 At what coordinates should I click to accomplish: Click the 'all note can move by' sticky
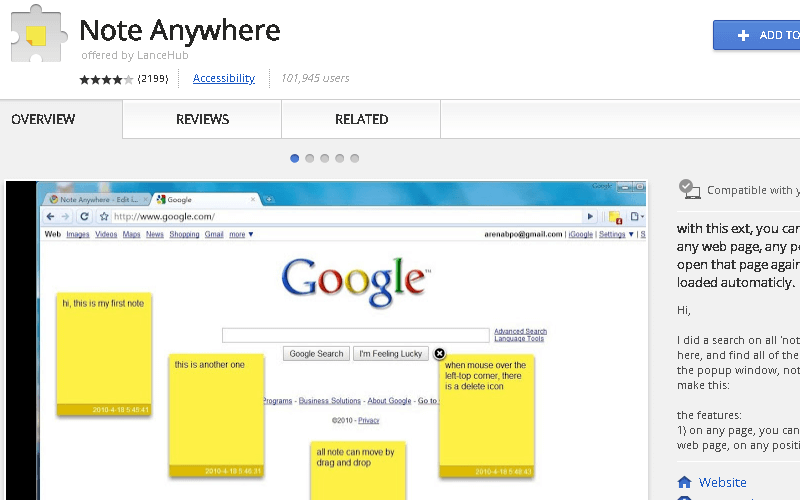358,470
